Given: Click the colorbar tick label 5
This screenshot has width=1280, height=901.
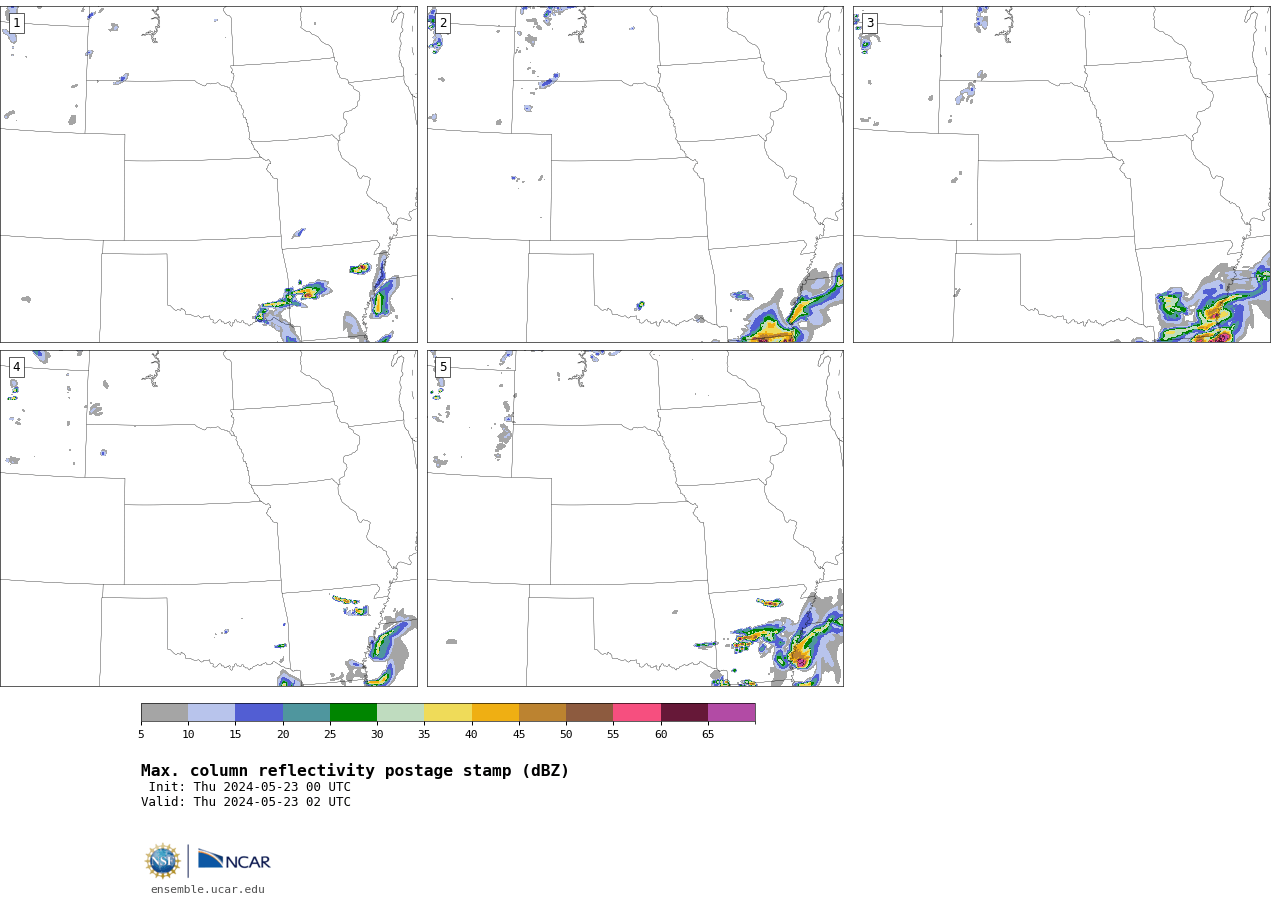Looking at the screenshot, I should [141, 735].
